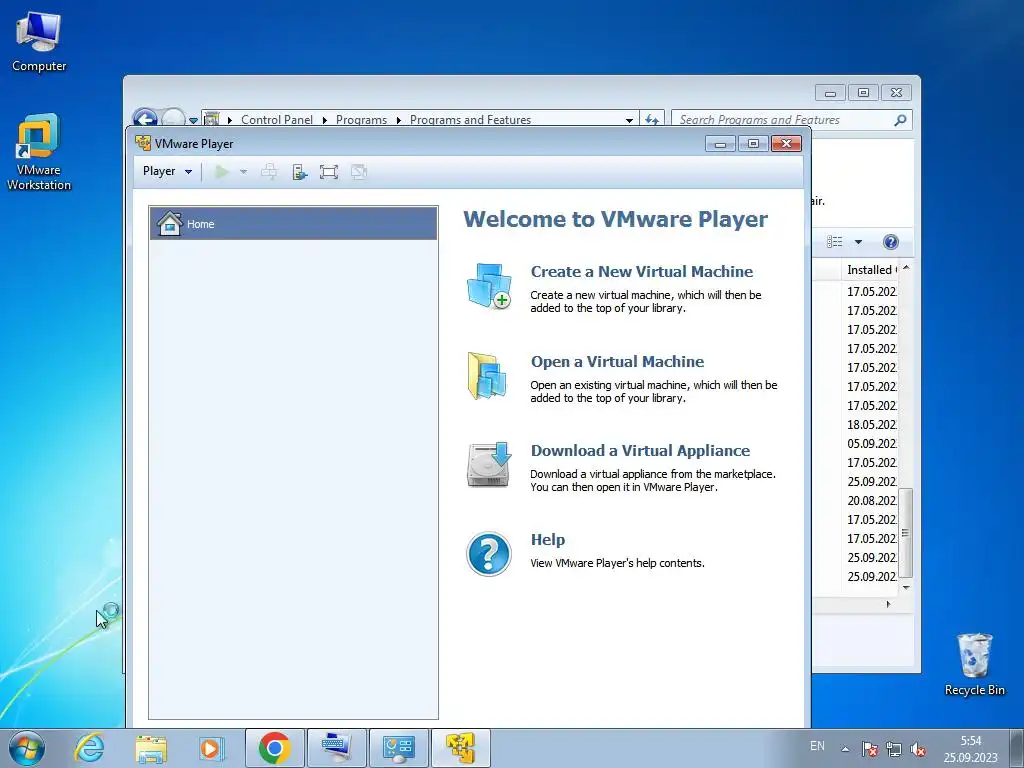Click the Installed On column header

(x=871, y=270)
